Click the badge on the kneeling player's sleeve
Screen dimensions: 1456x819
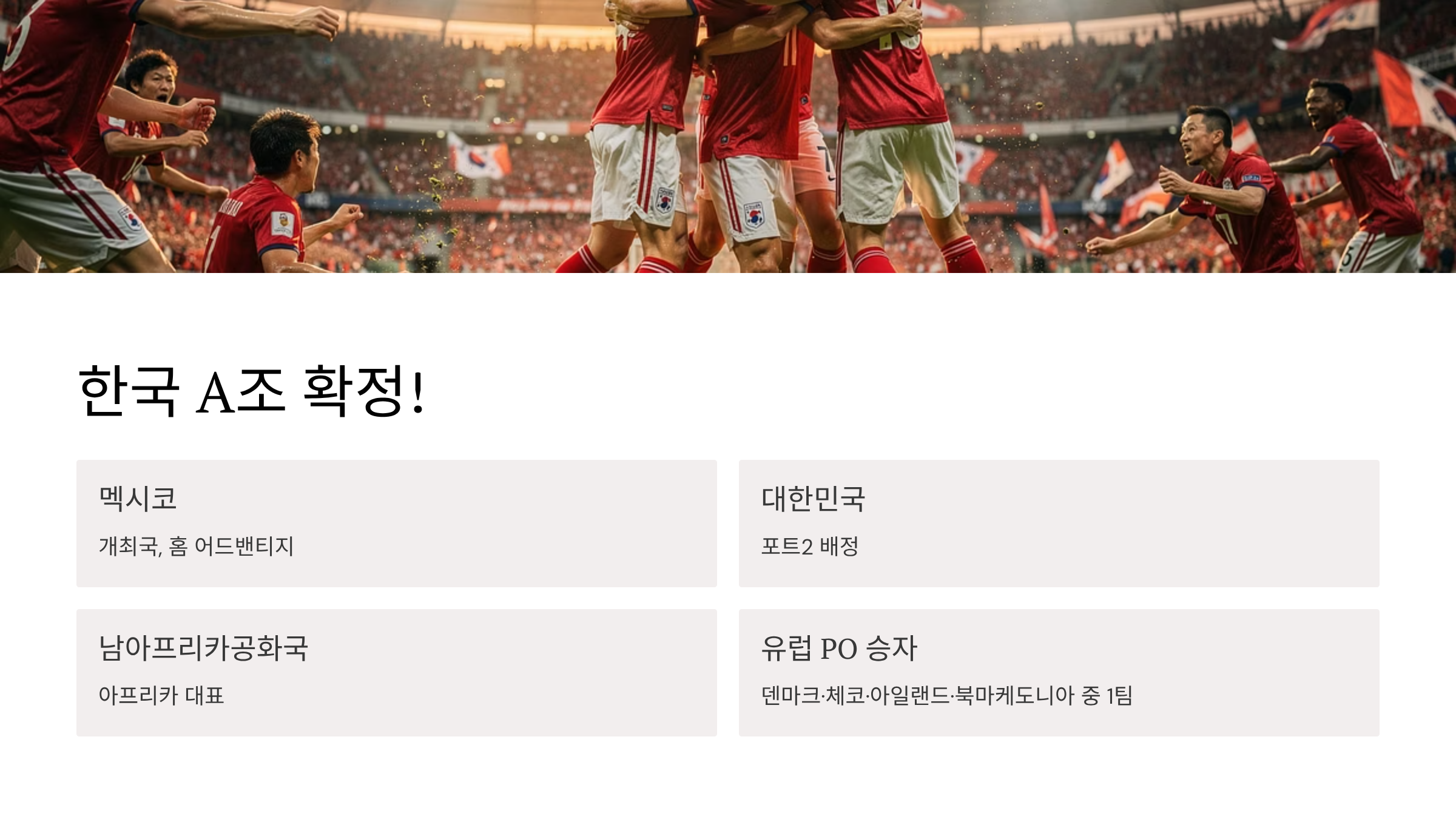[282, 223]
